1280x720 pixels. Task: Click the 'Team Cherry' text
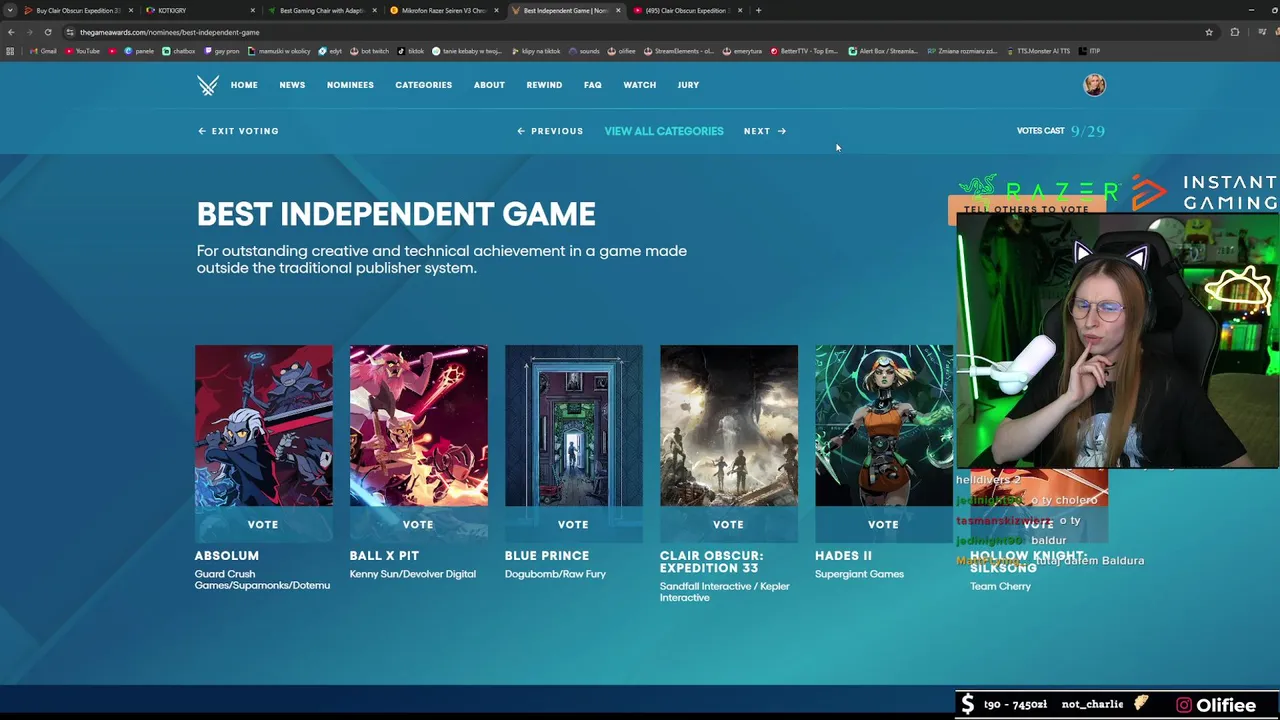[x=1000, y=586]
